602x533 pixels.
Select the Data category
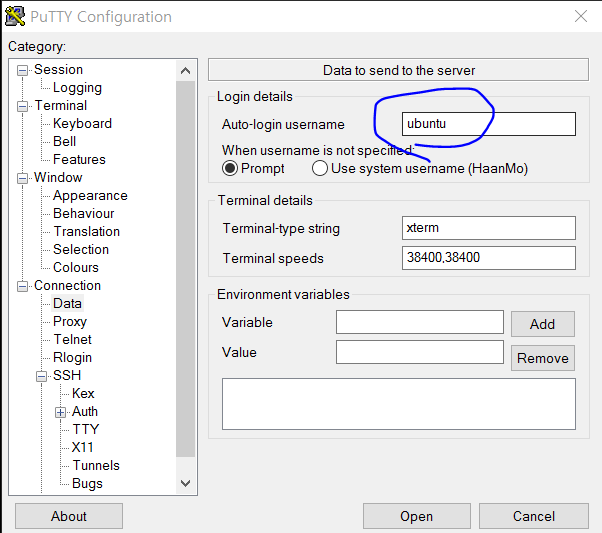[67, 303]
